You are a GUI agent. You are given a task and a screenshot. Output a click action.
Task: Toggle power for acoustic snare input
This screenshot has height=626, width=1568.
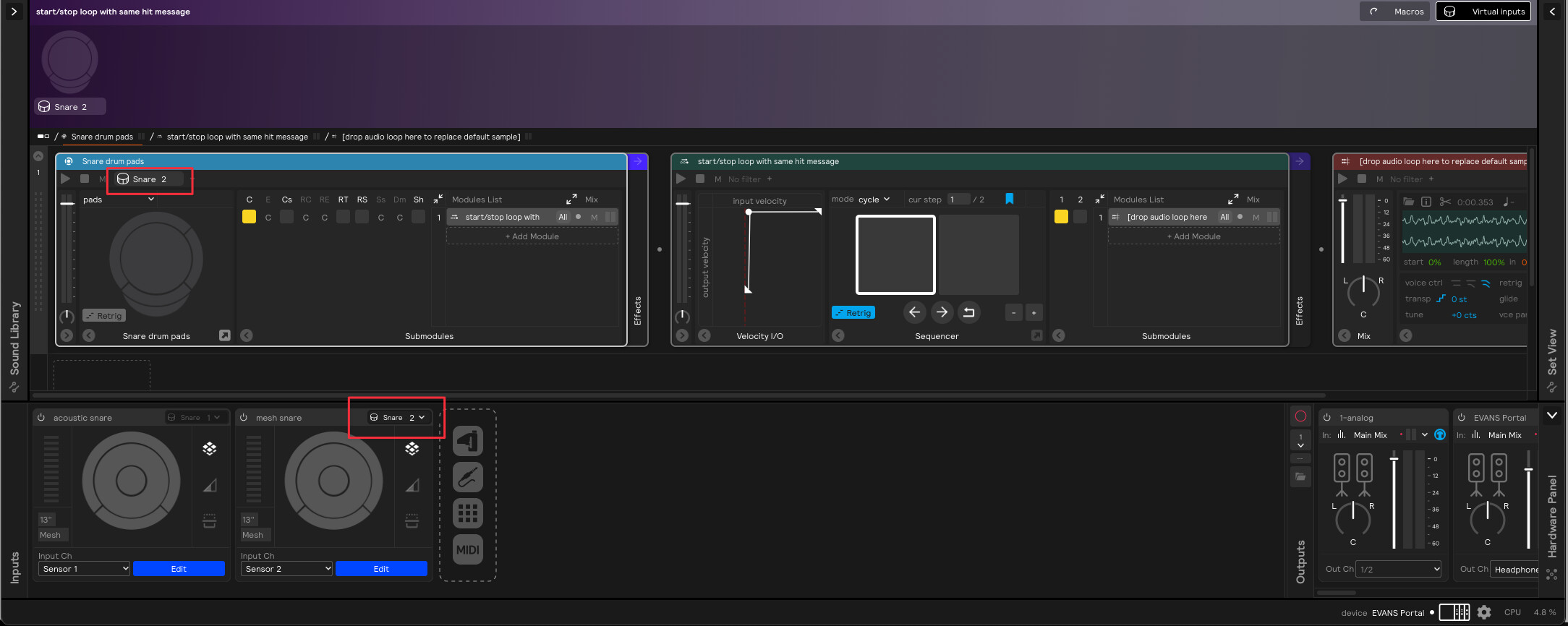[x=41, y=418]
